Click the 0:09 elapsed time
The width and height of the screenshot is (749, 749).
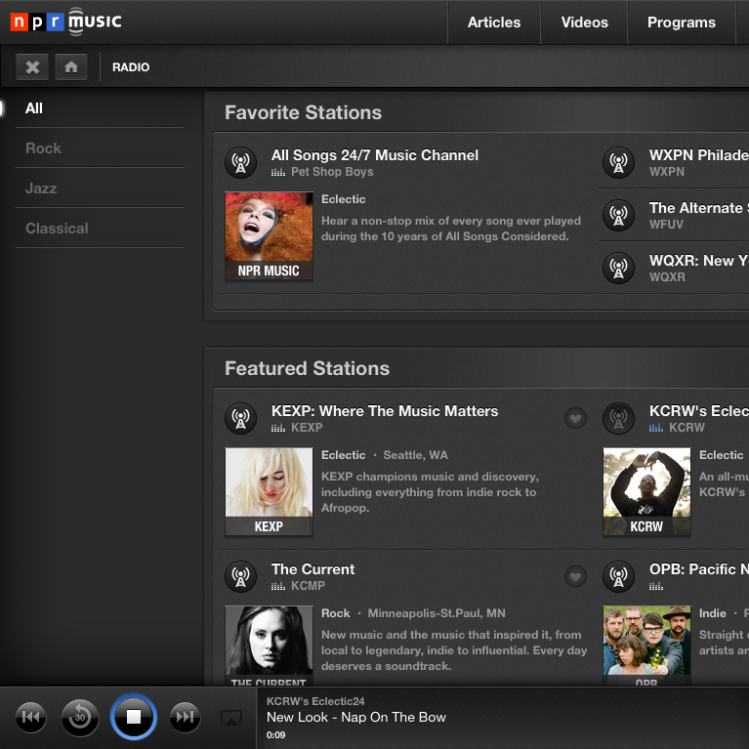(x=276, y=735)
